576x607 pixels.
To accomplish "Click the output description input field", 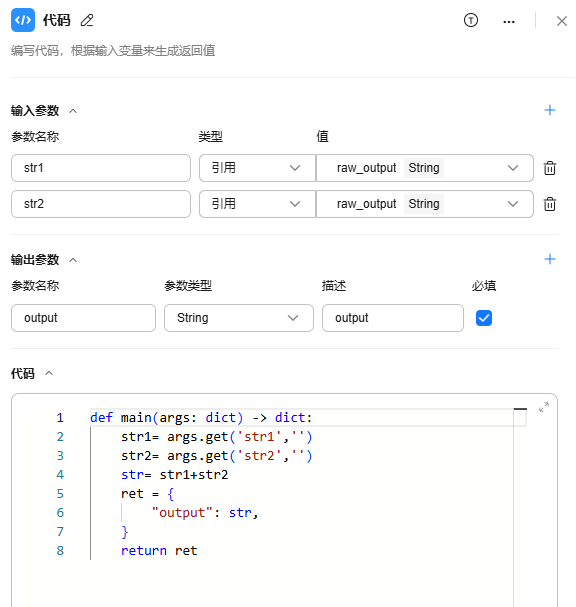I will click(393, 318).
